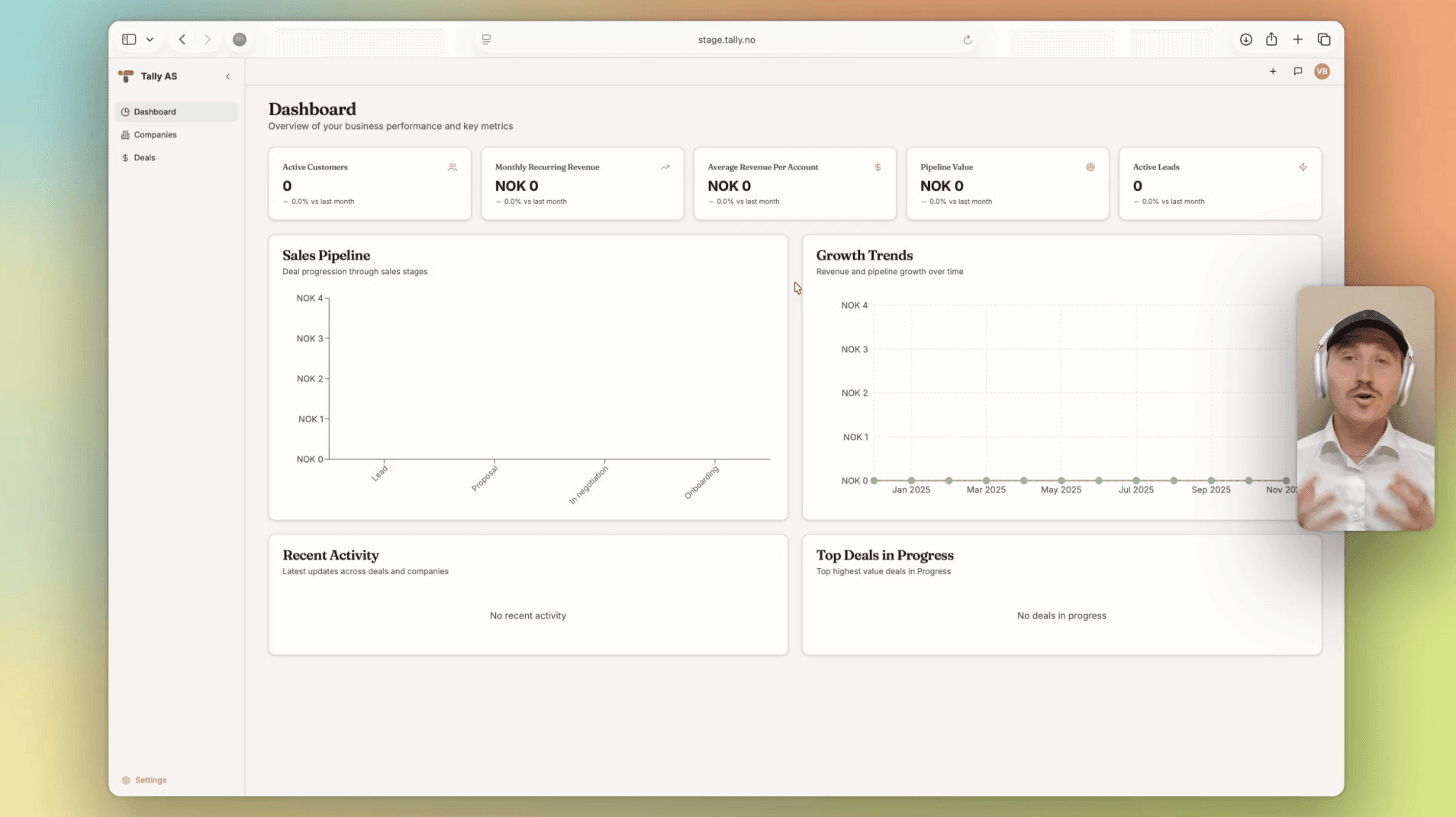Show the tab overview grid icon
Screen dimensions: 1456x817
tap(1325, 39)
